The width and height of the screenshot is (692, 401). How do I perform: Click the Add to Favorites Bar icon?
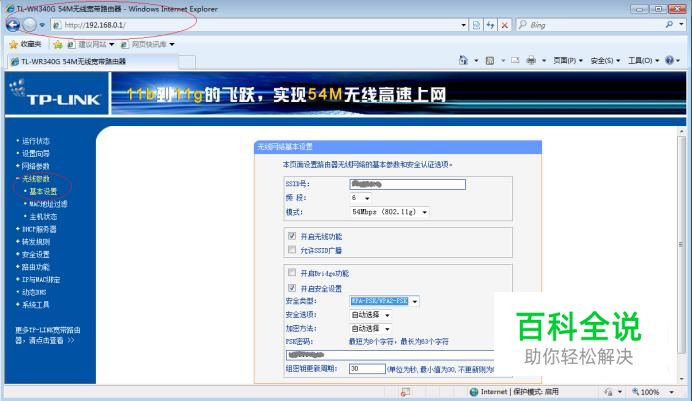pyautogui.click(x=58, y=45)
